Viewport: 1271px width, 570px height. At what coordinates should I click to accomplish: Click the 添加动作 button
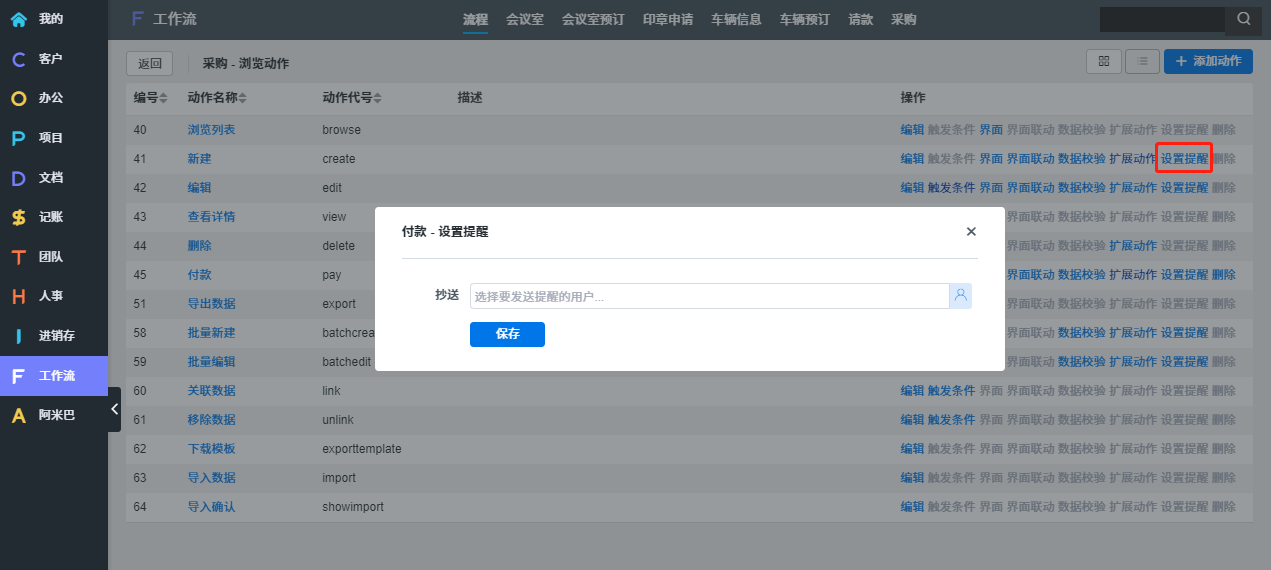pos(1207,62)
